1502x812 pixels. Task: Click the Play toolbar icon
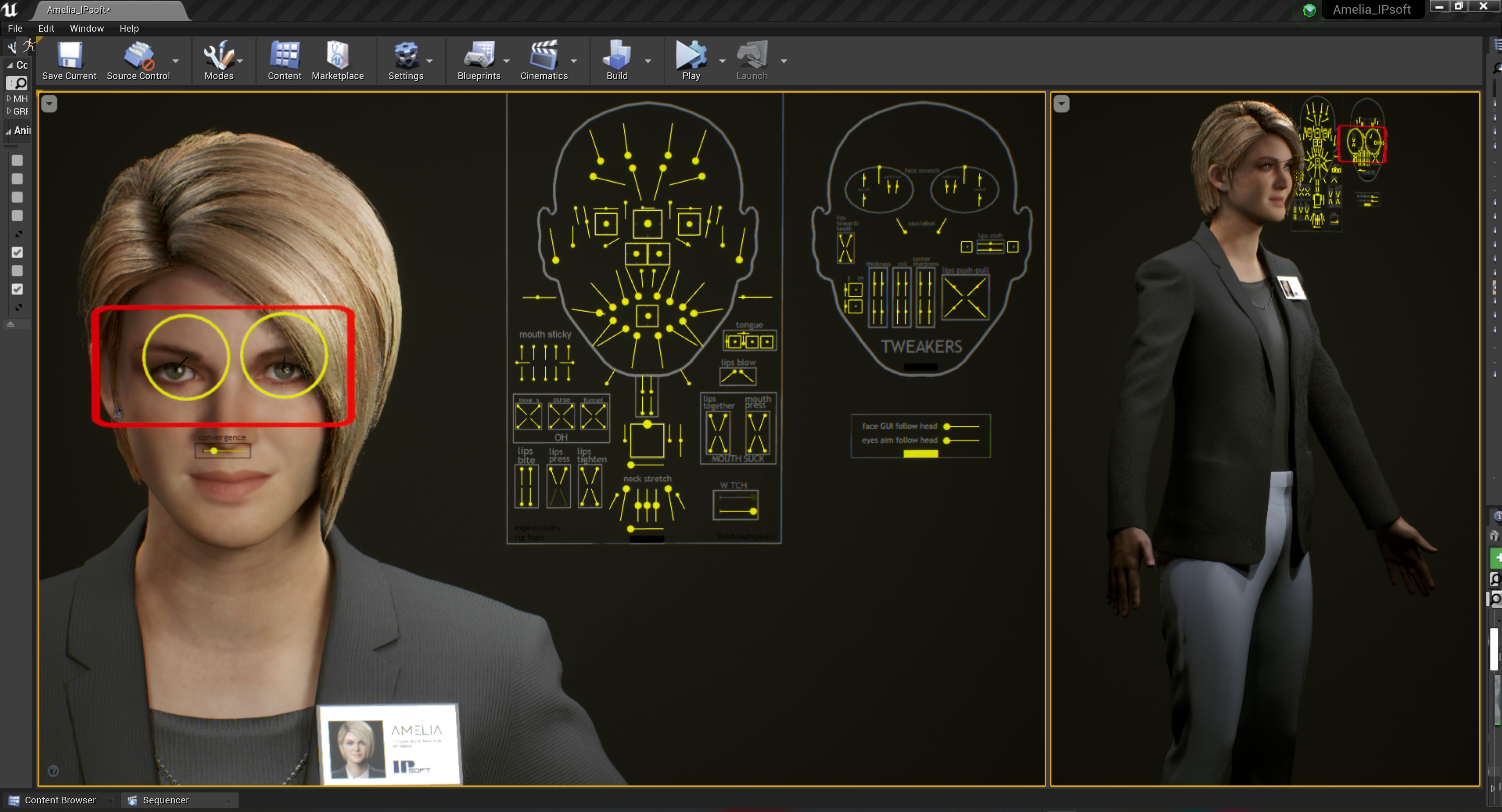click(x=691, y=56)
